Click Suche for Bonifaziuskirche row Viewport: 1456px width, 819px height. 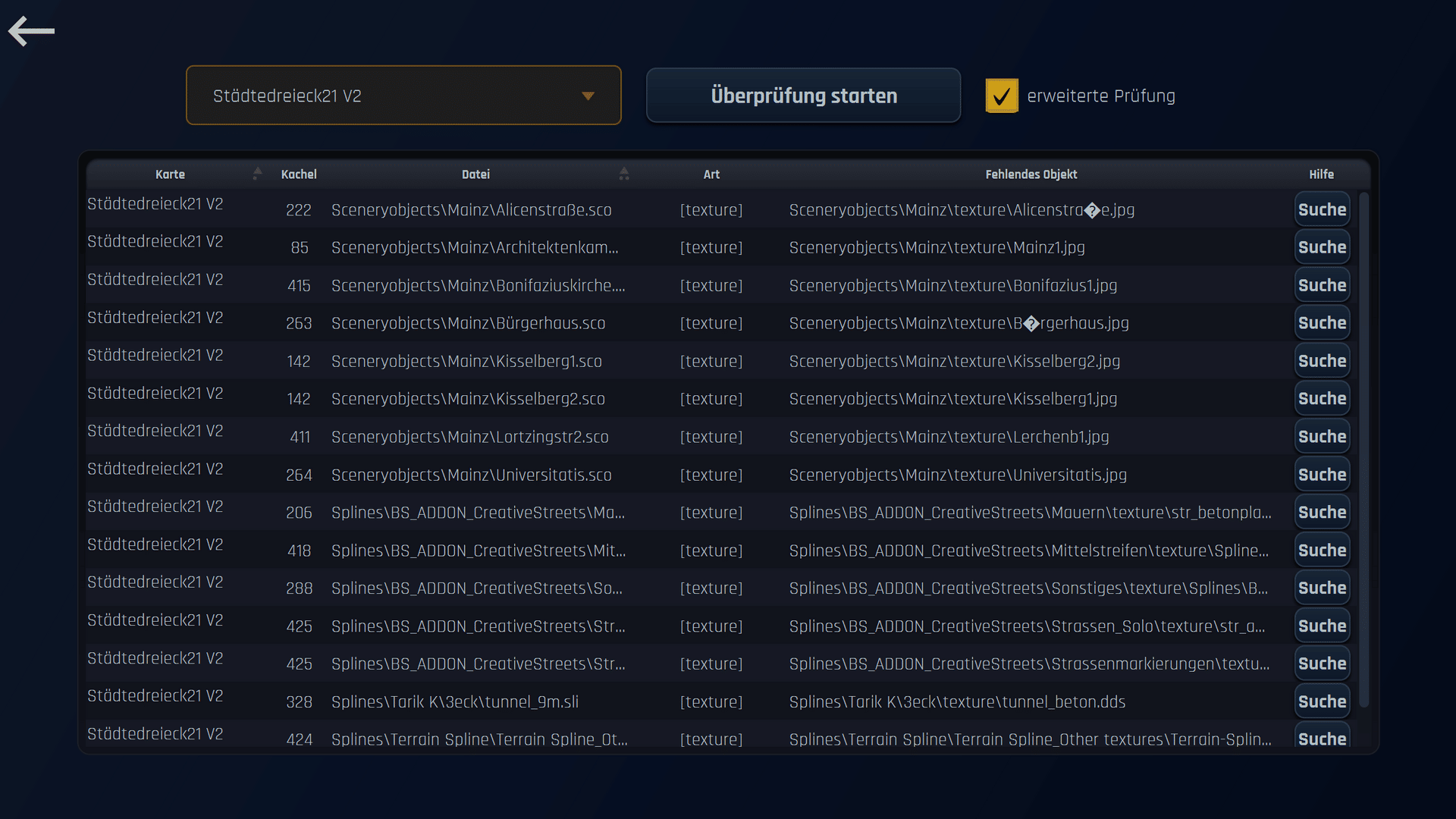[1321, 285]
